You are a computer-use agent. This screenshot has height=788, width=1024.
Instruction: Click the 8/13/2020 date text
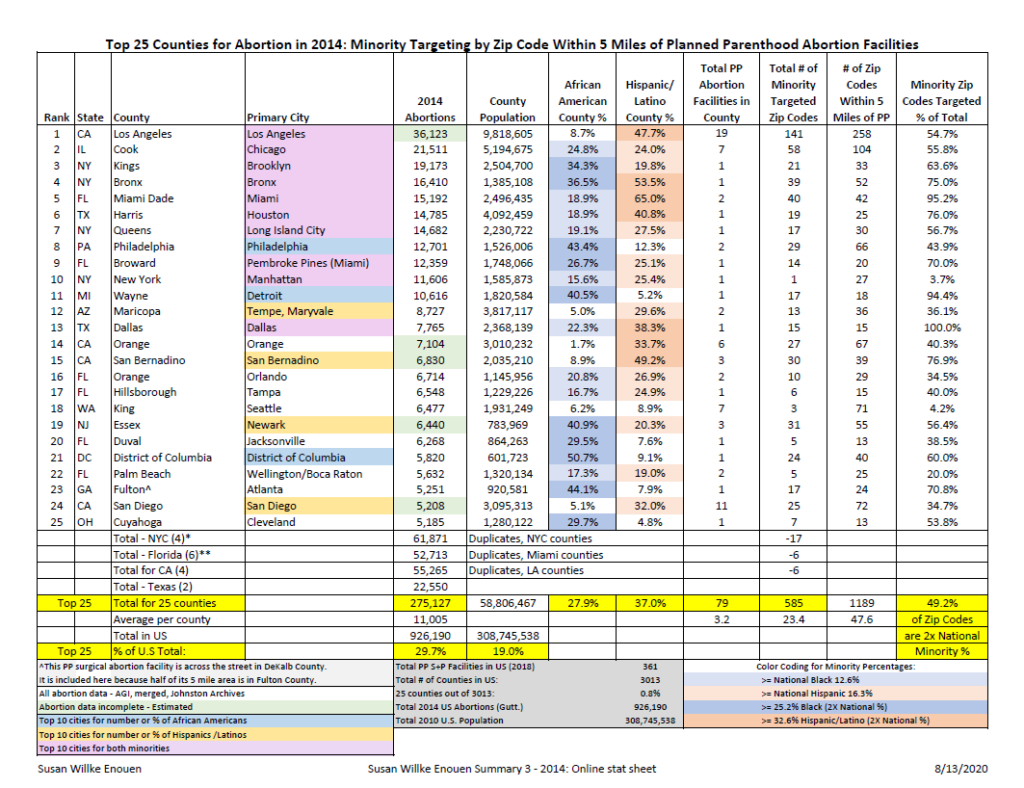(x=961, y=769)
